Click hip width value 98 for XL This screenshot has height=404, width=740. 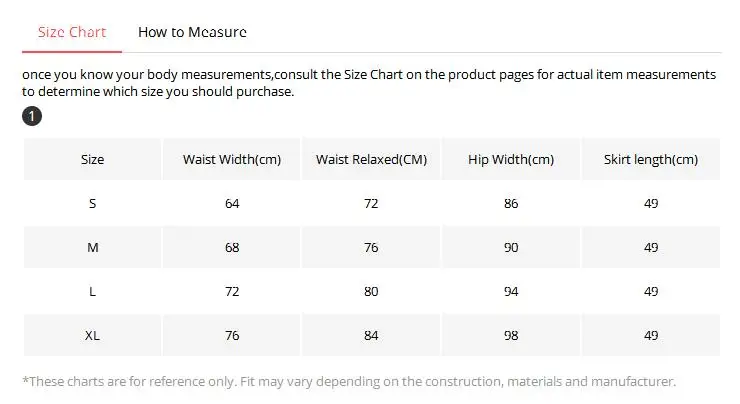511,335
